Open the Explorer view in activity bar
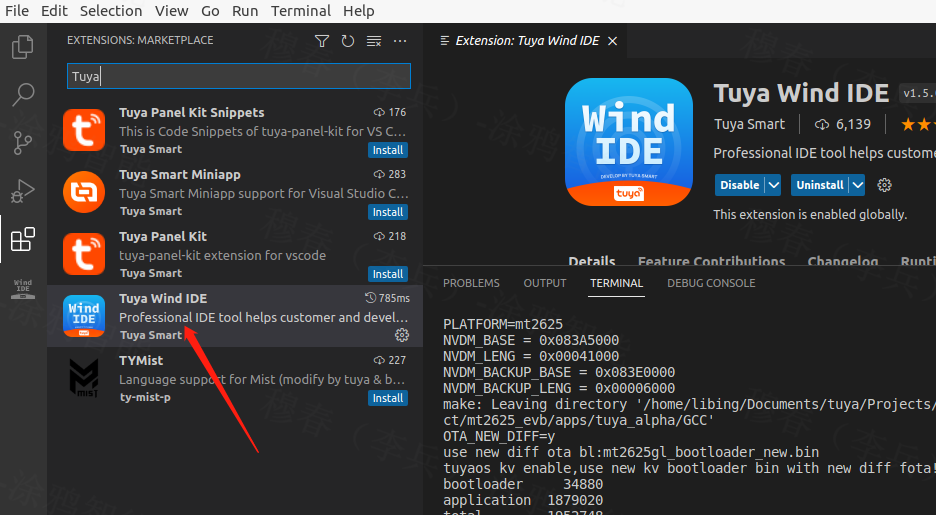Viewport: 936px width, 515px height. coord(23,47)
